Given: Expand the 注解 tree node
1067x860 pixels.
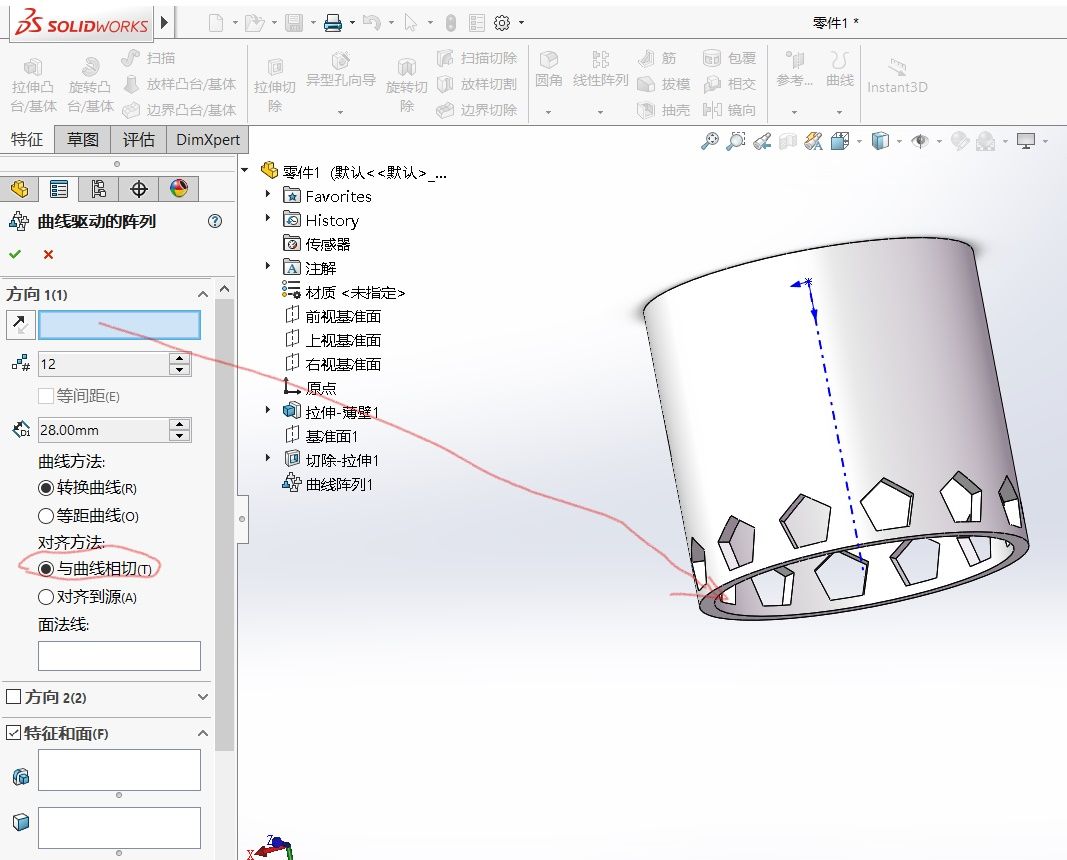Looking at the screenshot, I should point(268,266).
